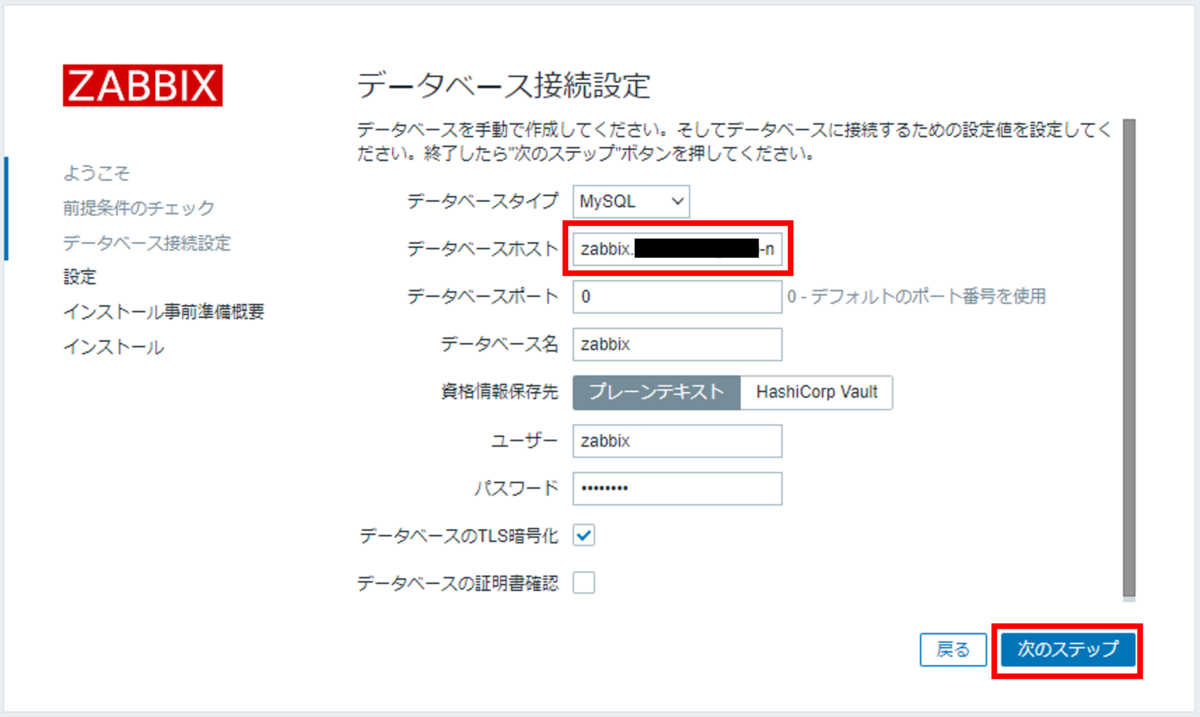Select the プレーンテキスト credentials option
Viewport: 1200px width, 717px height.
[x=656, y=393]
